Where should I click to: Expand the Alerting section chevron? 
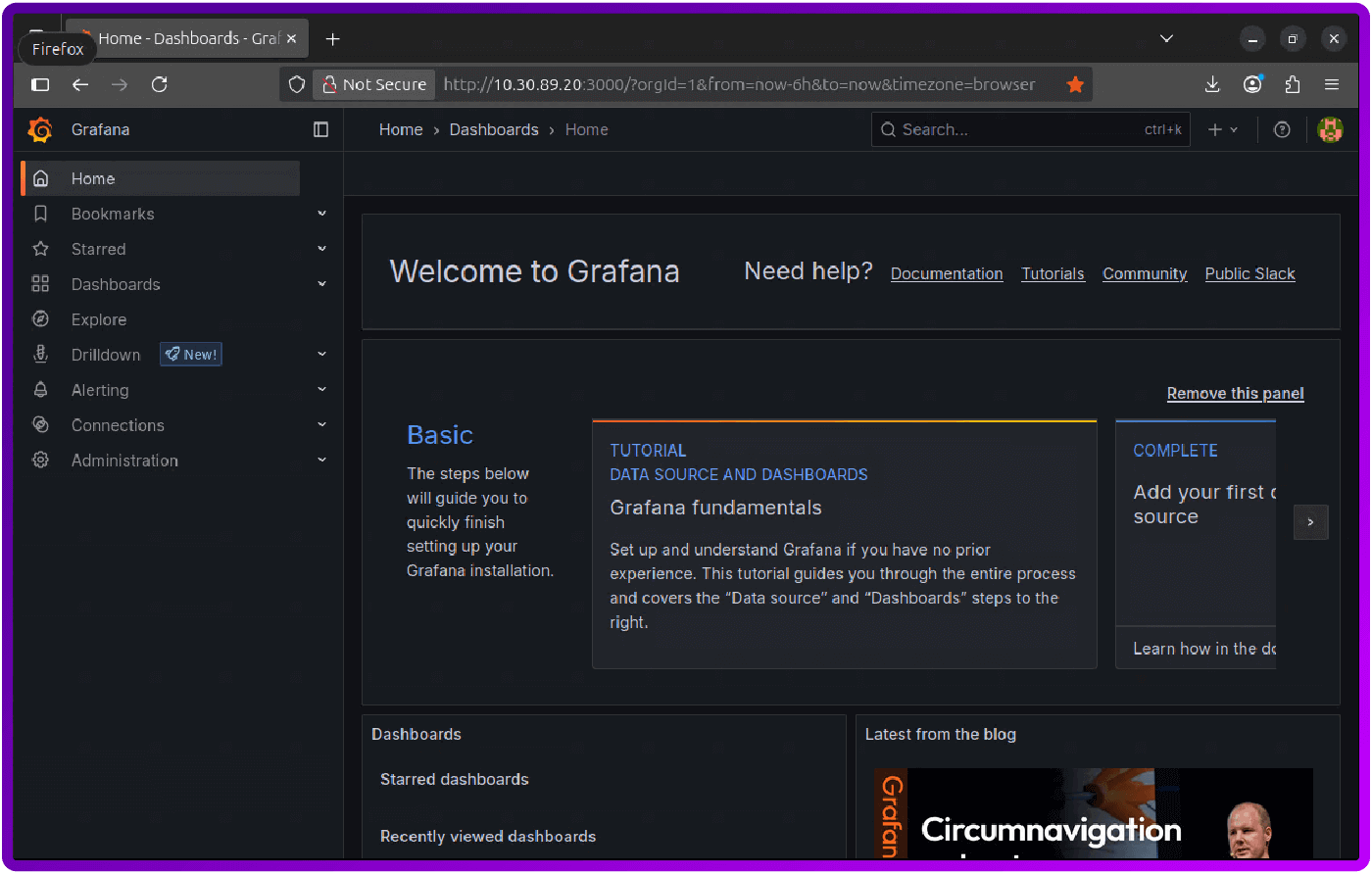click(321, 389)
